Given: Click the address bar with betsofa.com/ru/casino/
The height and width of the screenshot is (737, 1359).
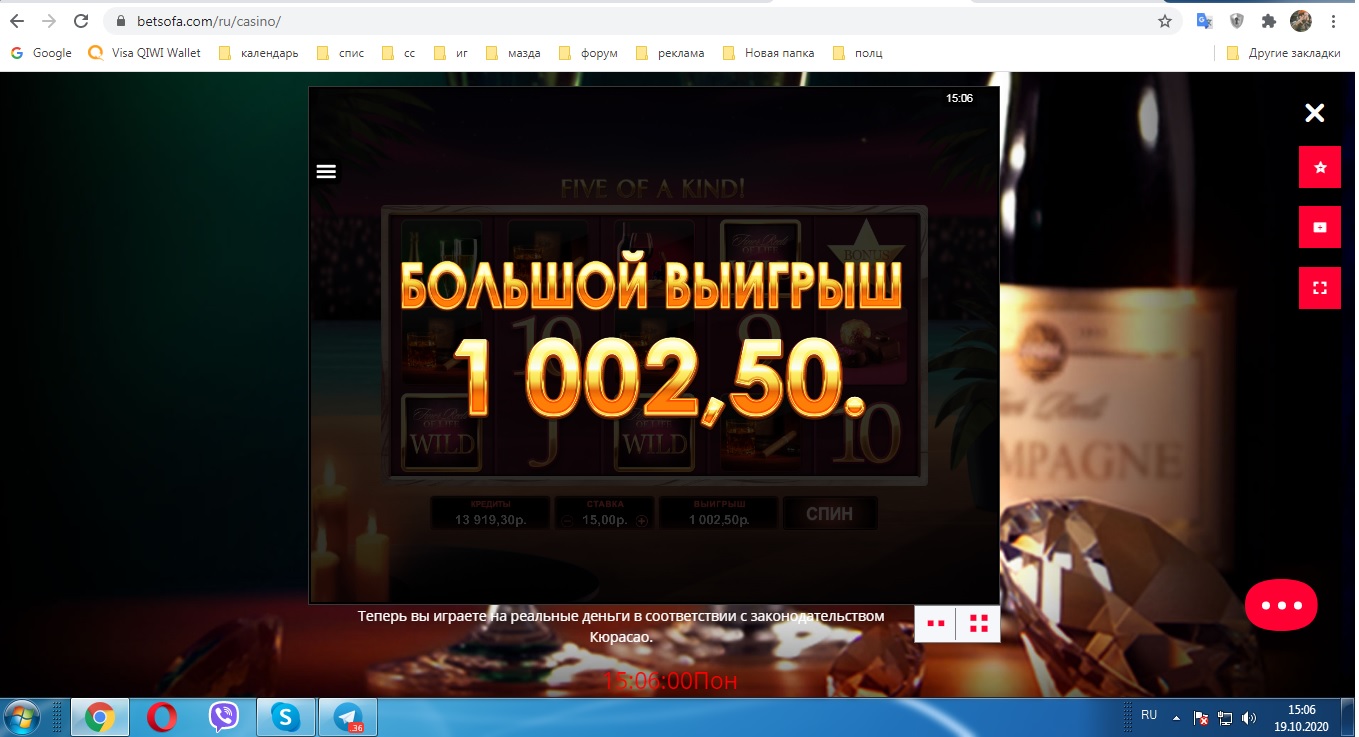Looking at the screenshot, I should coord(640,21).
